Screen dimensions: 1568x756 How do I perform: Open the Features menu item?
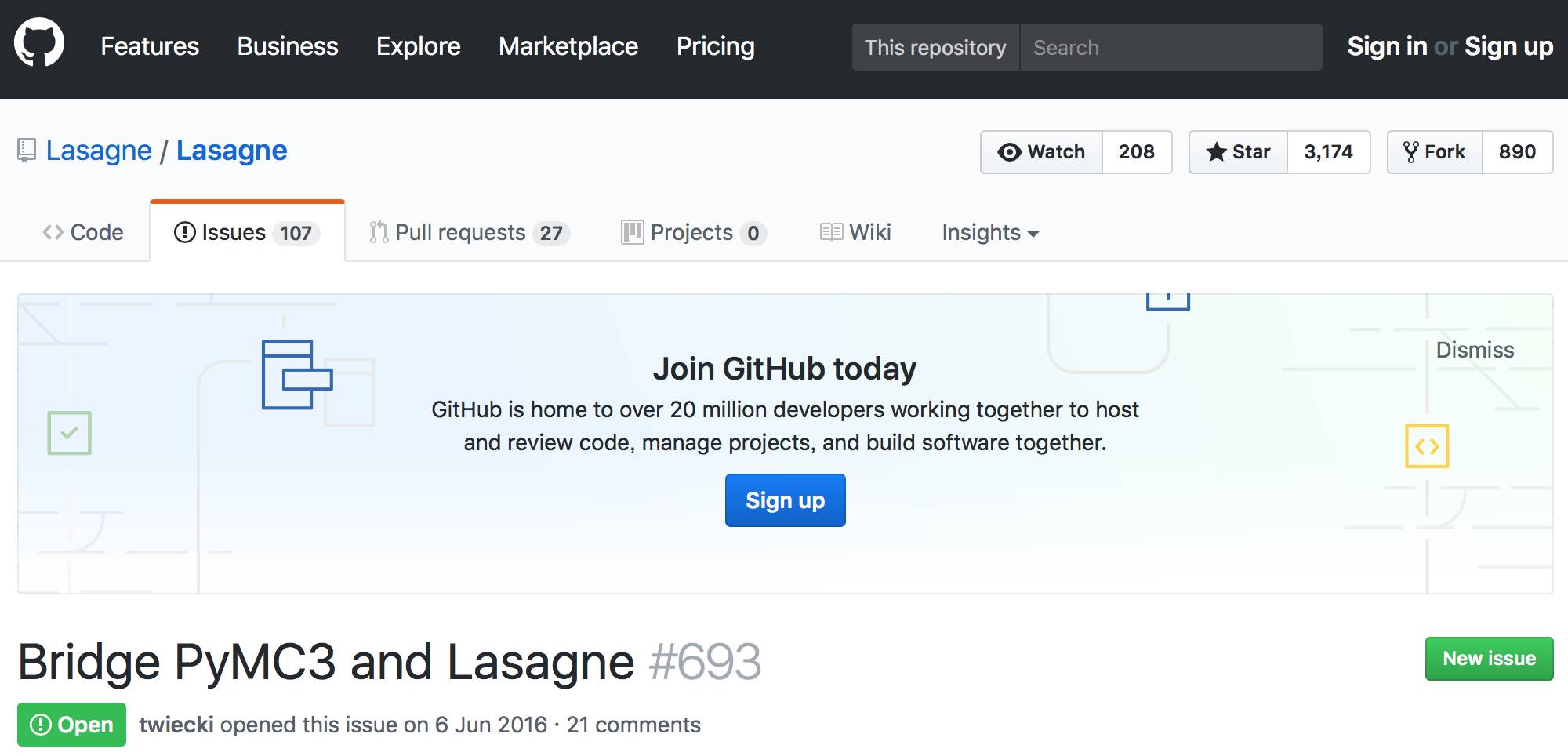(x=150, y=46)
